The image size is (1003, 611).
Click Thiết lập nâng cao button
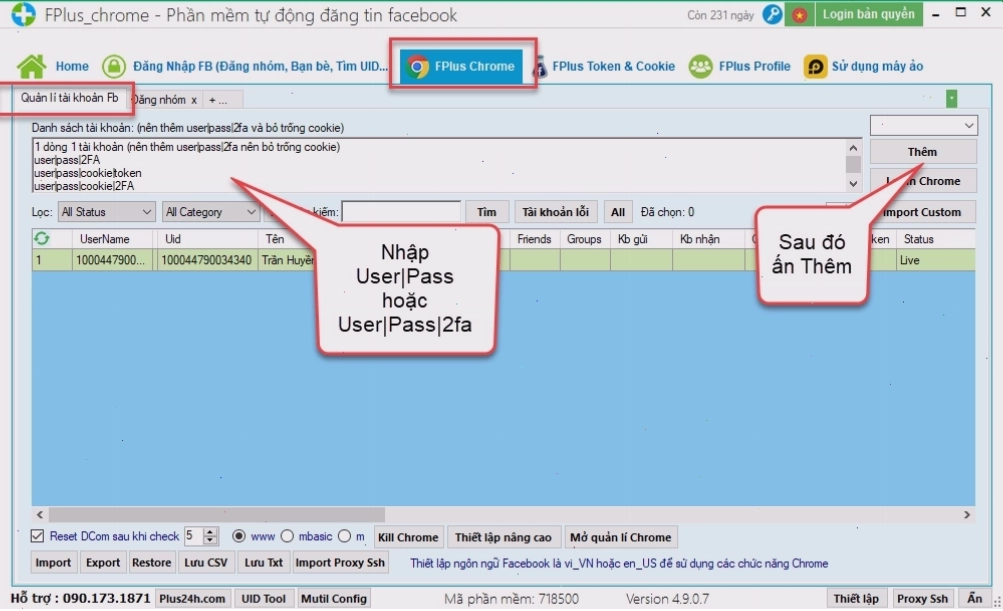(x=503, y=537)
